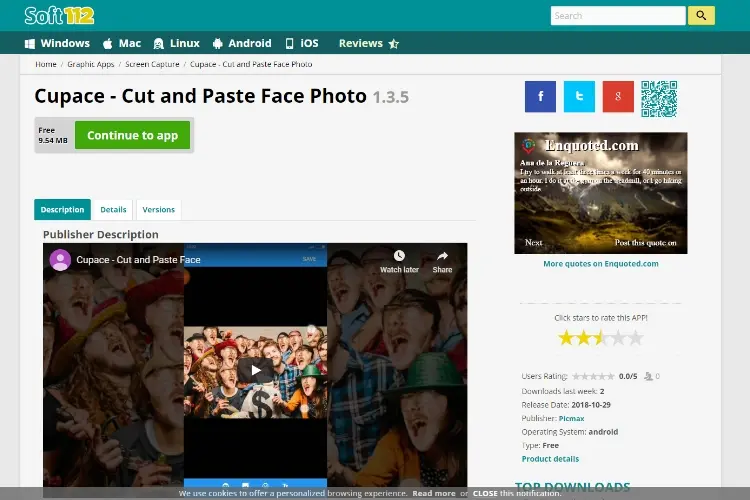Image resolution: width=750 pixels, height=500 pixels.
Task: Share on Twitter icon
Action: tap(579, 97)
